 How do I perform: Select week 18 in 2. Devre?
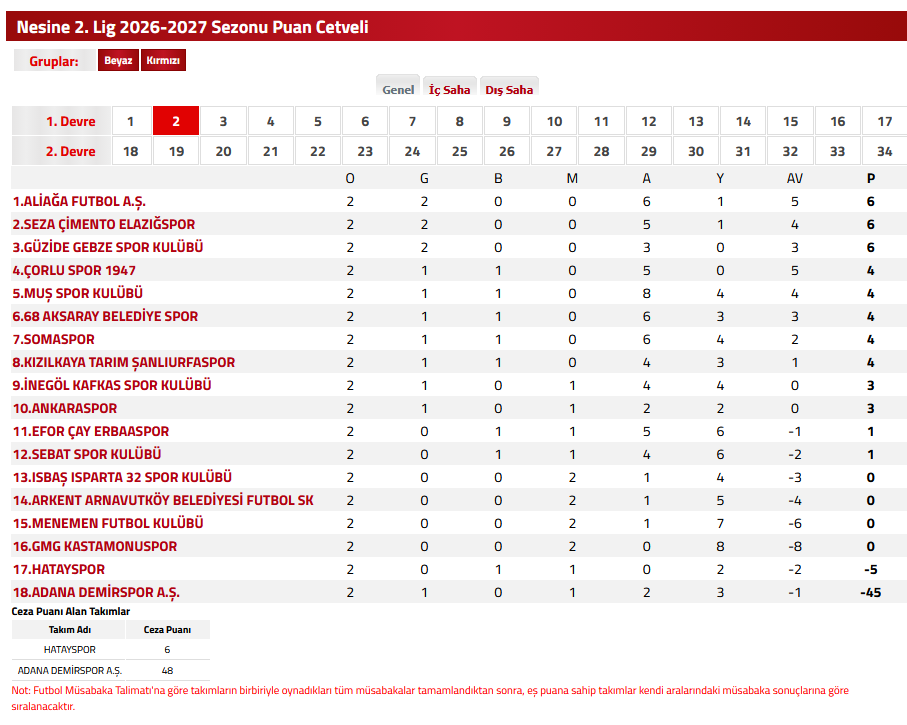(x=132, y=151)
